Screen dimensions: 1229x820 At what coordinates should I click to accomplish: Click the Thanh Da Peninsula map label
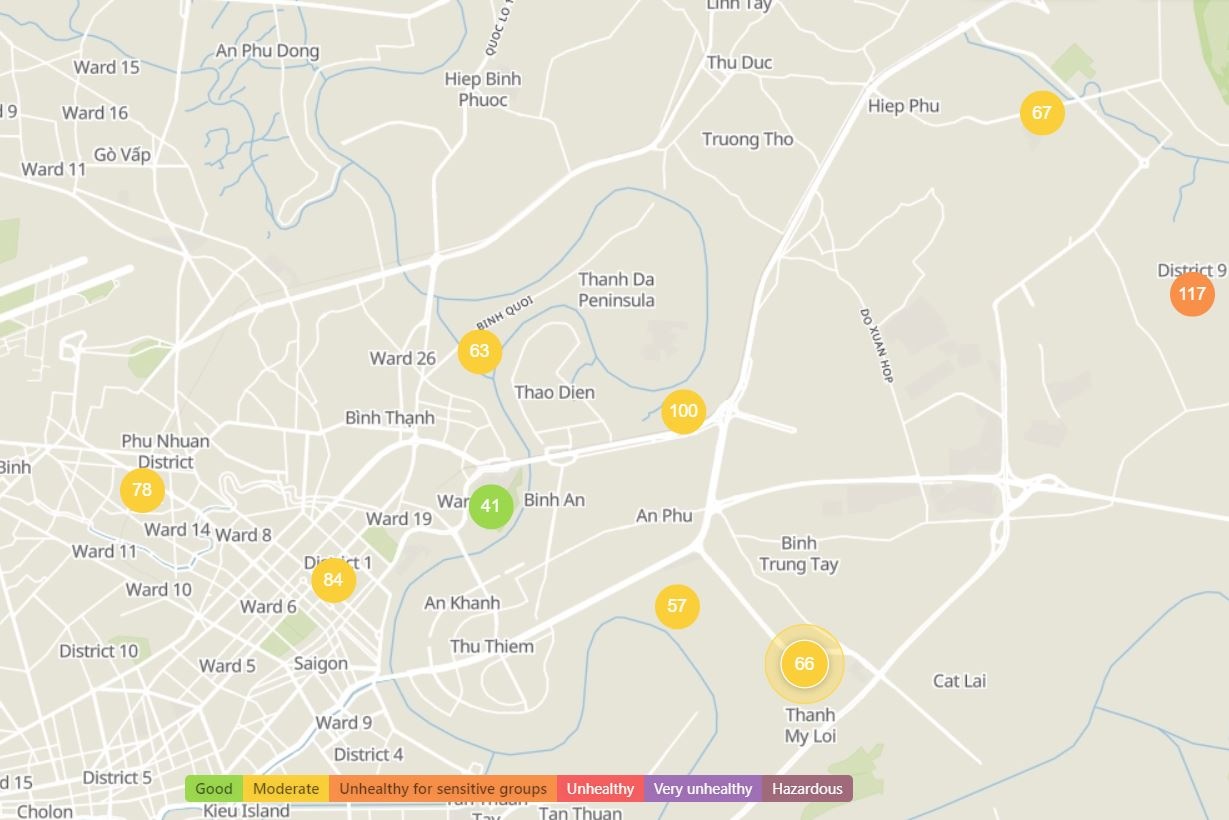(x=616, y=290)
